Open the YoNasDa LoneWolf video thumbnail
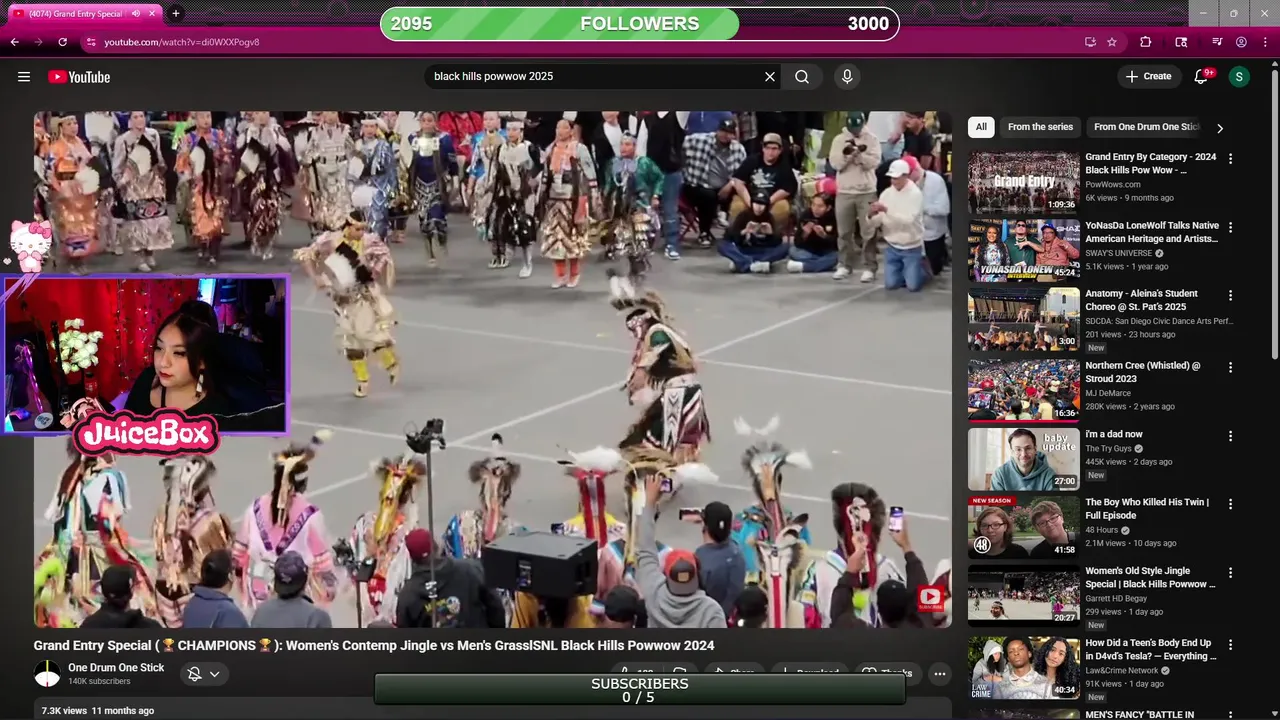This screenshot has width=1280, height=720. click(x=1023, y=250)
